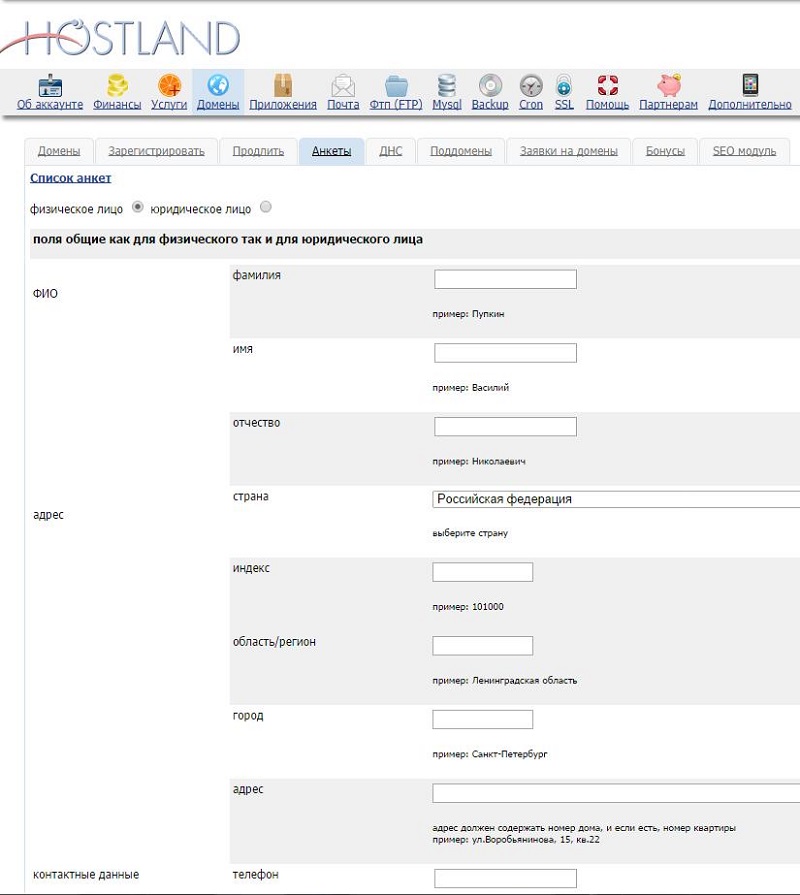Click the Почта envelope icon
Screen dimensions: 800x895
pyautogui.click(x=343, y=86)
